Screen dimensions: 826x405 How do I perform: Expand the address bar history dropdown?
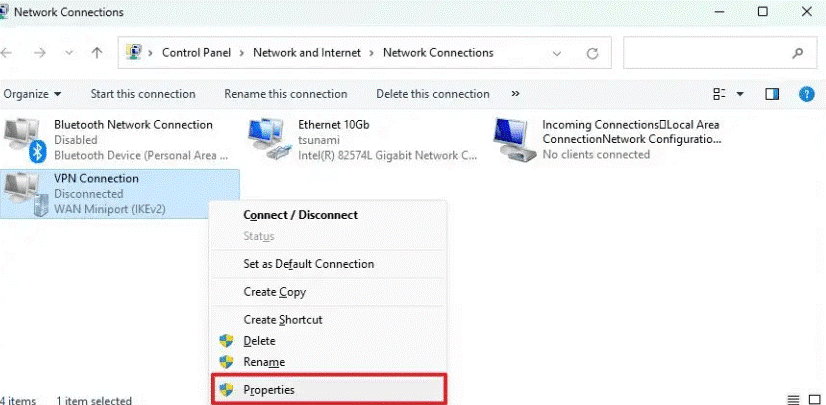click(557, 53)
